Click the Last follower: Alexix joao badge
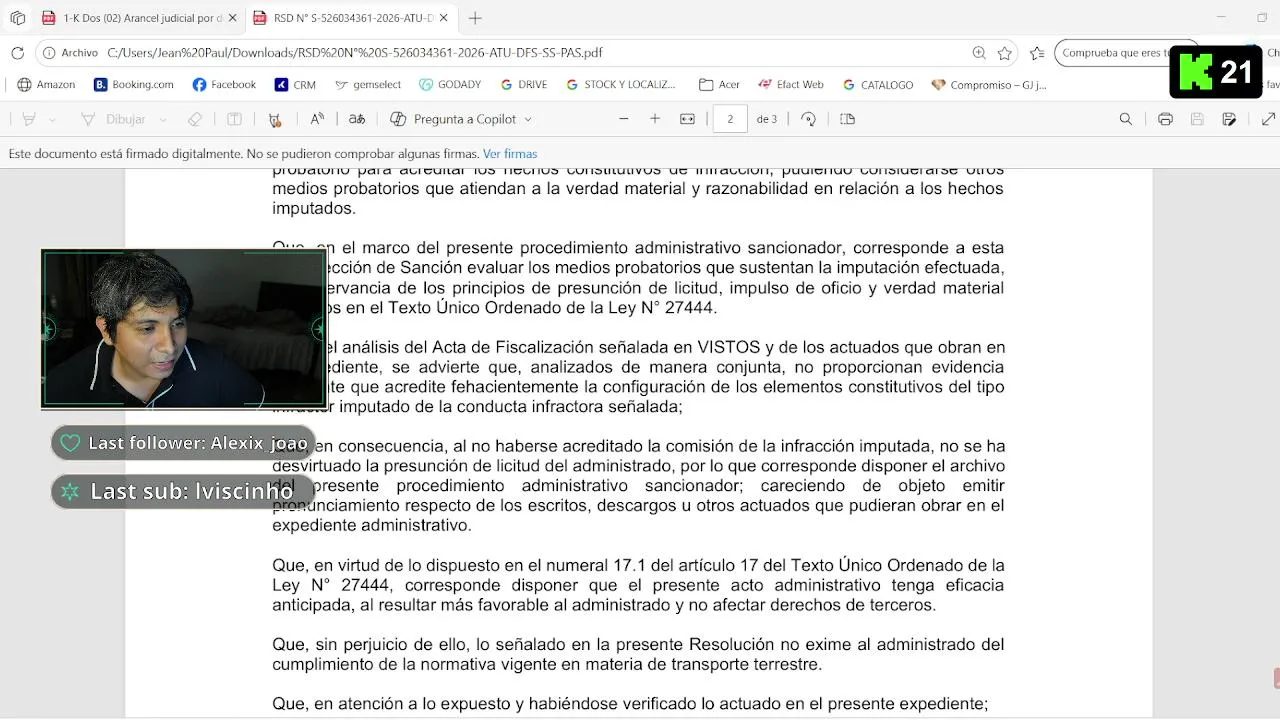Viewport: 1280px width, 720px height. point(183,443)
